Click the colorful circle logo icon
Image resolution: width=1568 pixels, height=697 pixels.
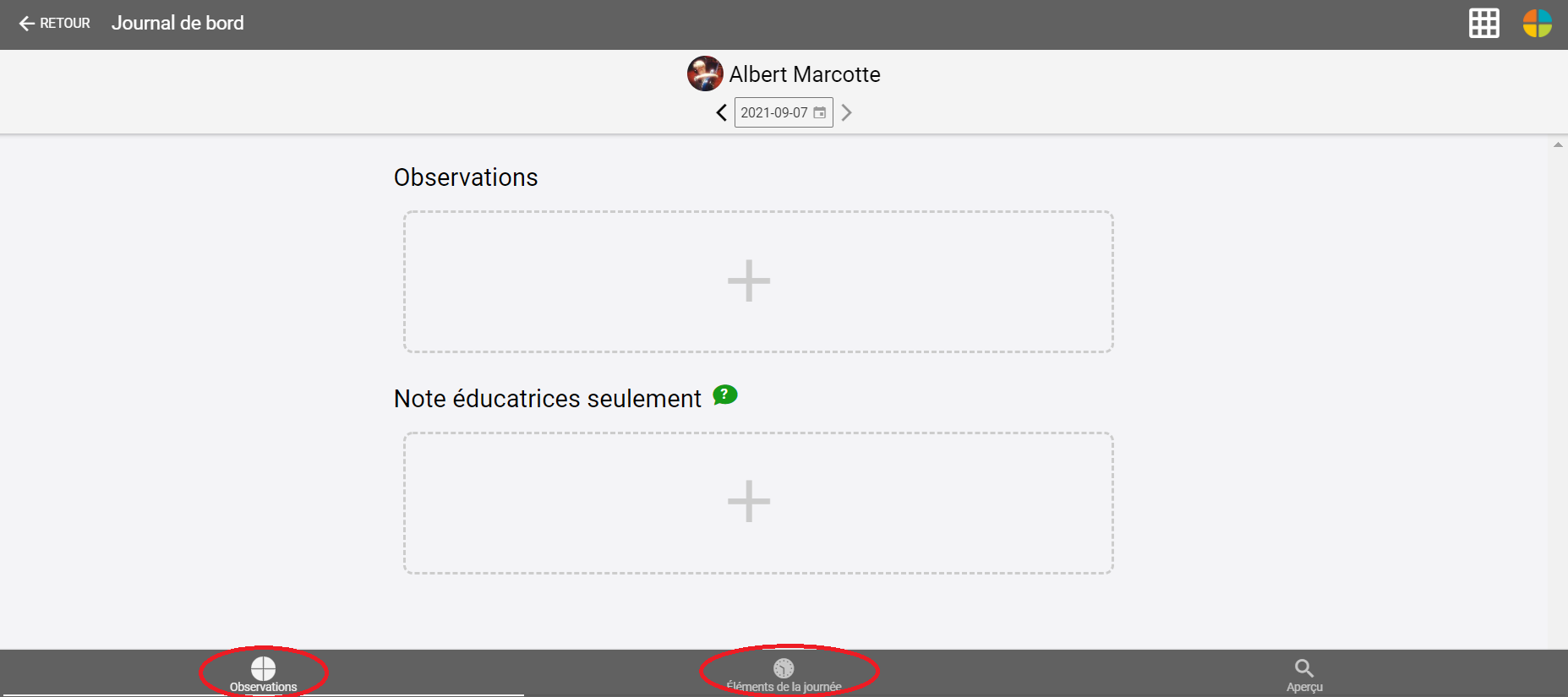tap(1537, 23)
